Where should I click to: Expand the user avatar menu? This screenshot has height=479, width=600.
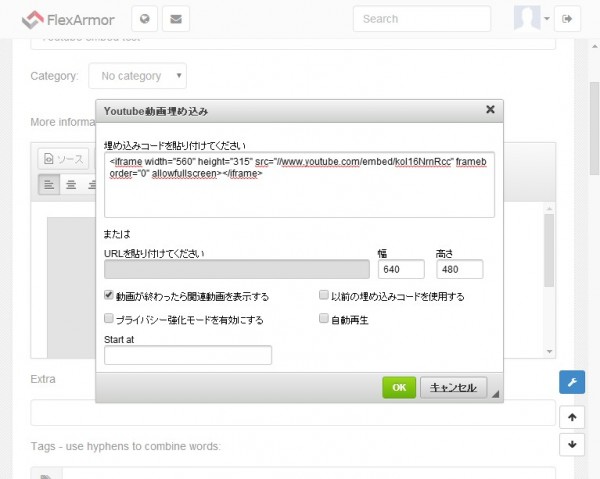tap(533, 19)
